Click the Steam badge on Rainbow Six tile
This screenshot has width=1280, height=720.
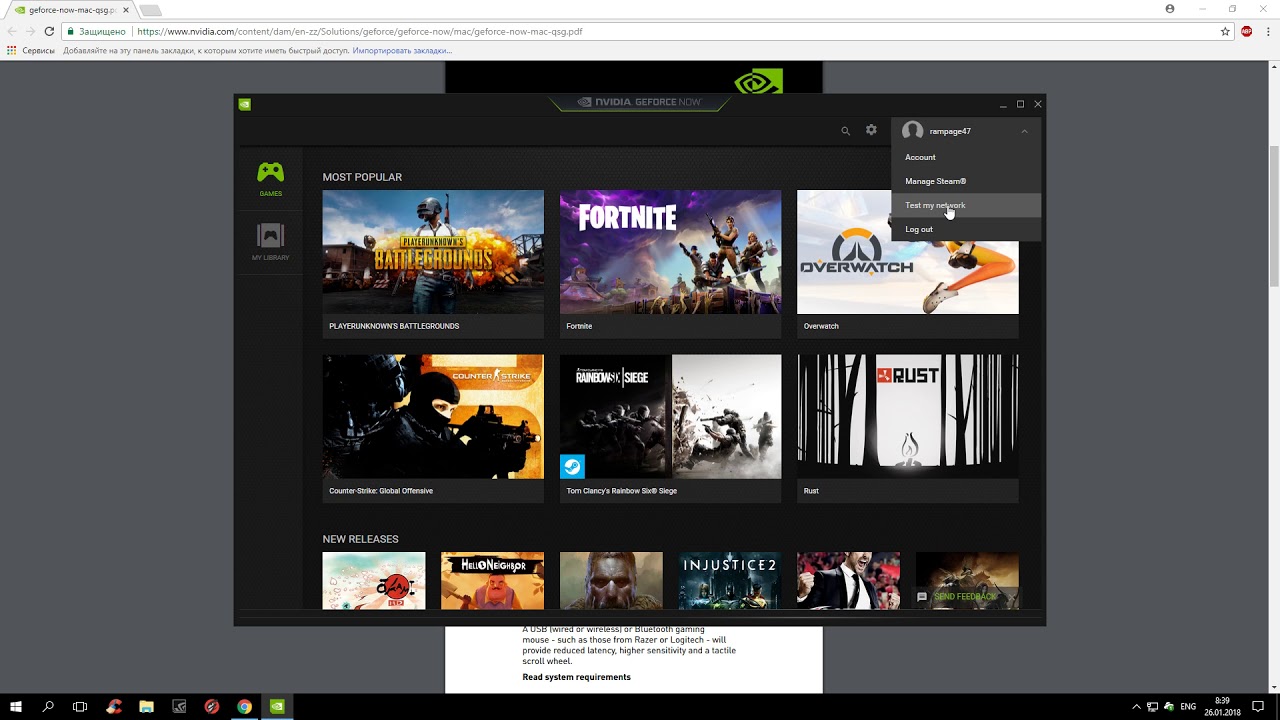click(x=572, y=466)
